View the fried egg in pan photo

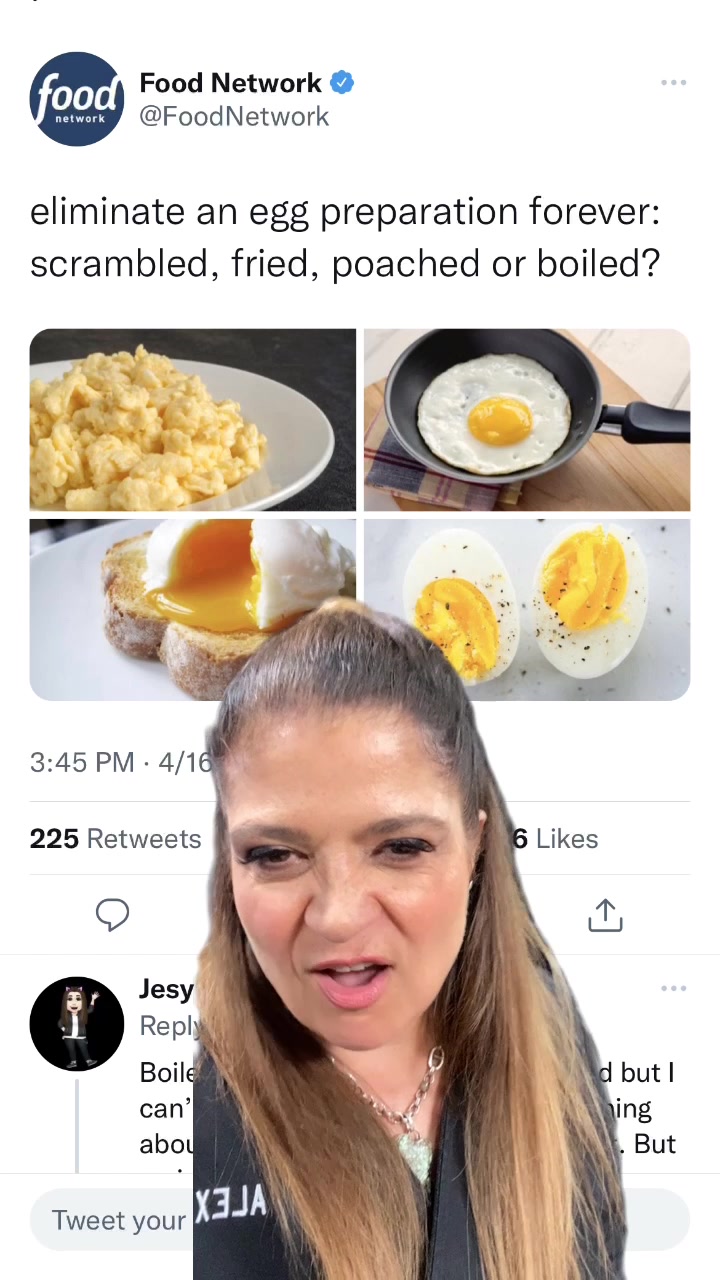point(527,420)
